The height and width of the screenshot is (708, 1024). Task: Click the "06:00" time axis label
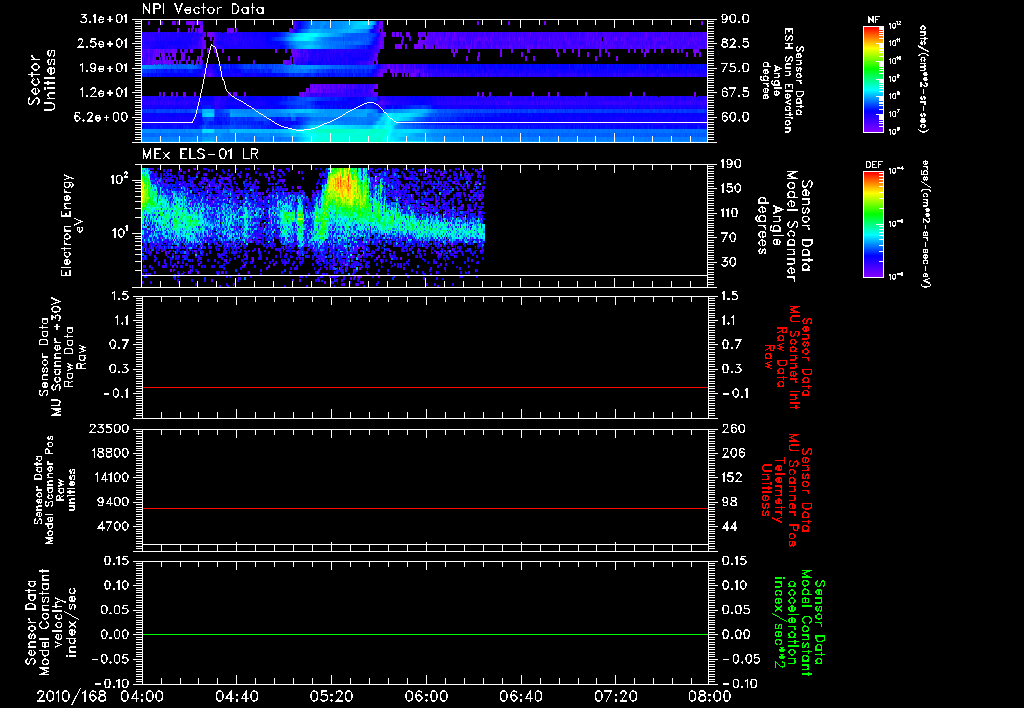(x=426, y=697)
